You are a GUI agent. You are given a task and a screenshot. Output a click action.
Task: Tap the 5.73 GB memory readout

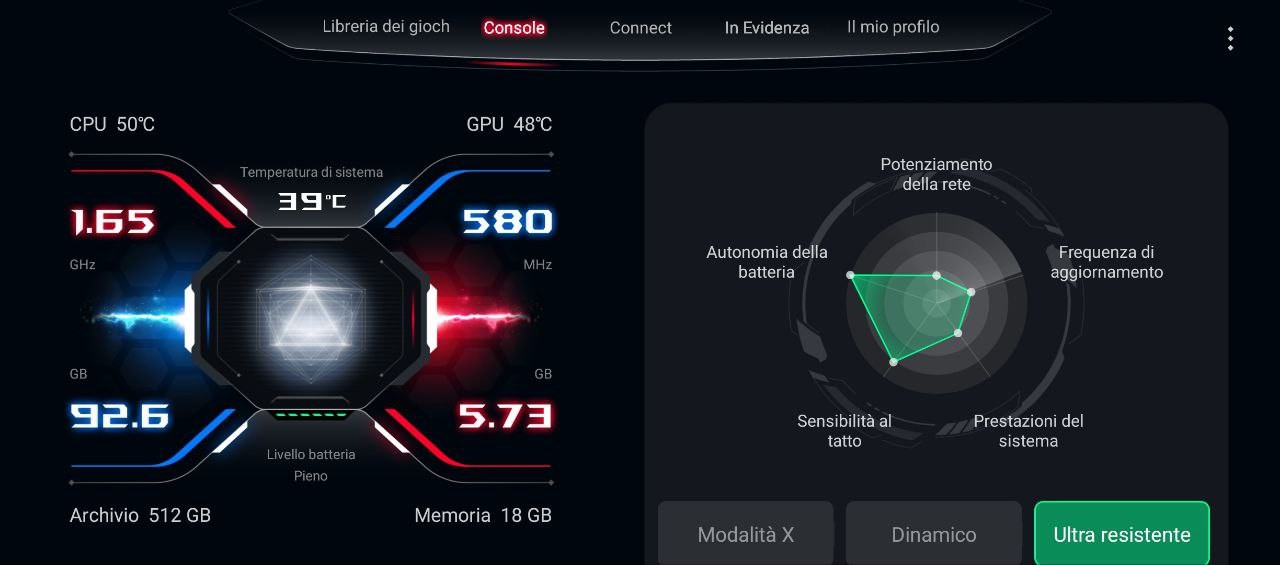(x=505, y=415)
